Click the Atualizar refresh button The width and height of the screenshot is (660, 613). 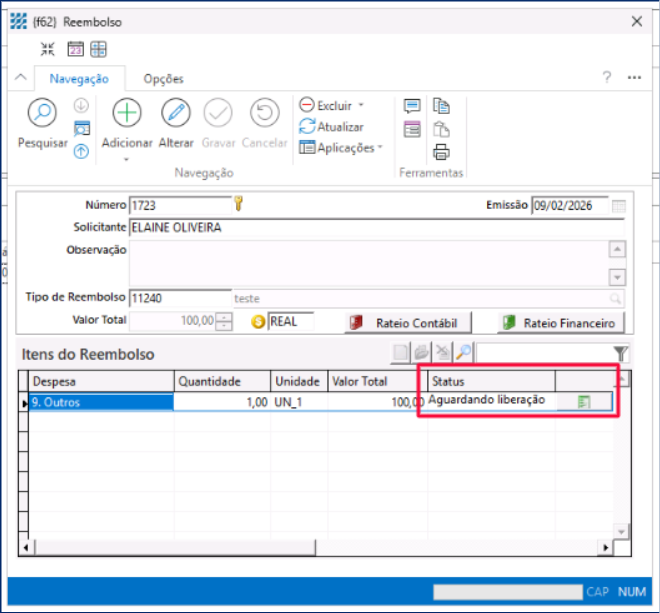[x=332, y=127]
